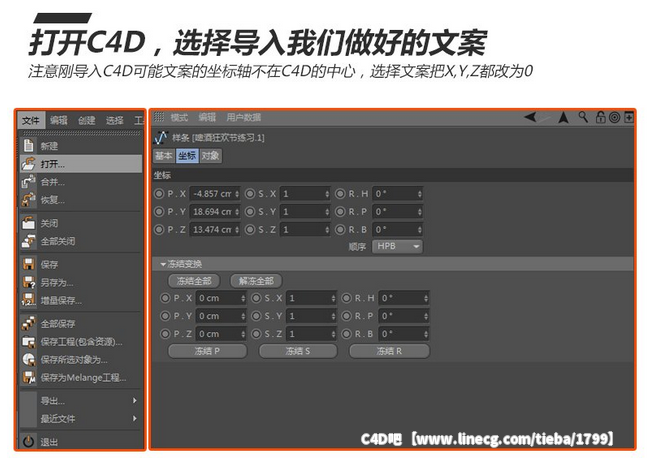Click the up arrow in attribute manager
Screen dimensions: 647x458
point(563,118)
